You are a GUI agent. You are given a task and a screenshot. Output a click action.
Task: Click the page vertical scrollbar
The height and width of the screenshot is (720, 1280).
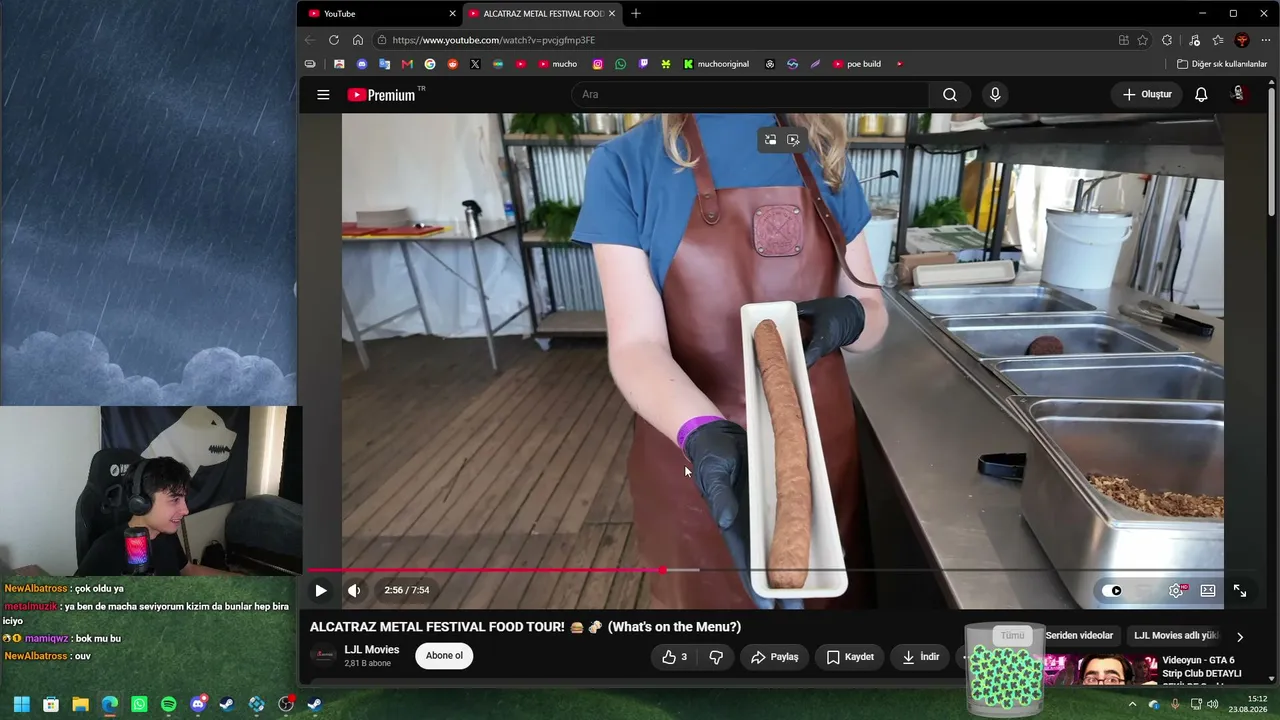(x=1272, y=150)
